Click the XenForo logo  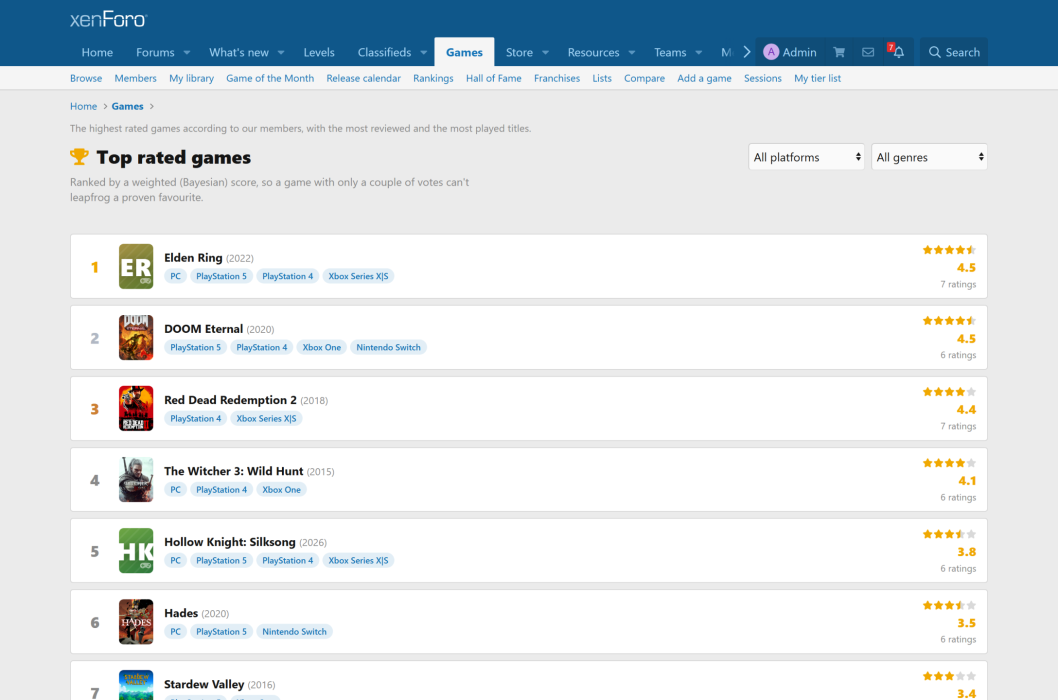pos(109,19)
